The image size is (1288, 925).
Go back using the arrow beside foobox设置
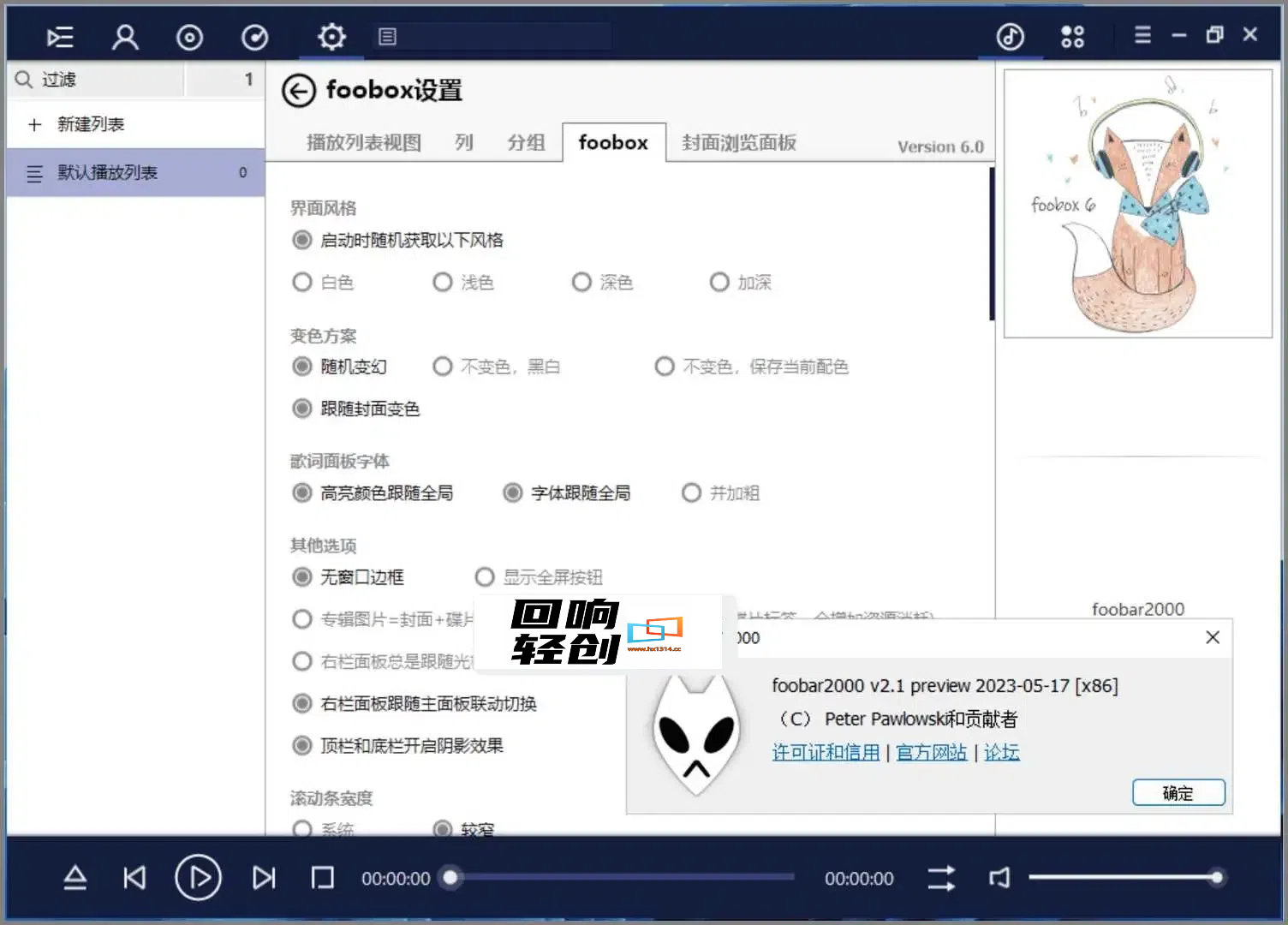(x=299, y=91)
